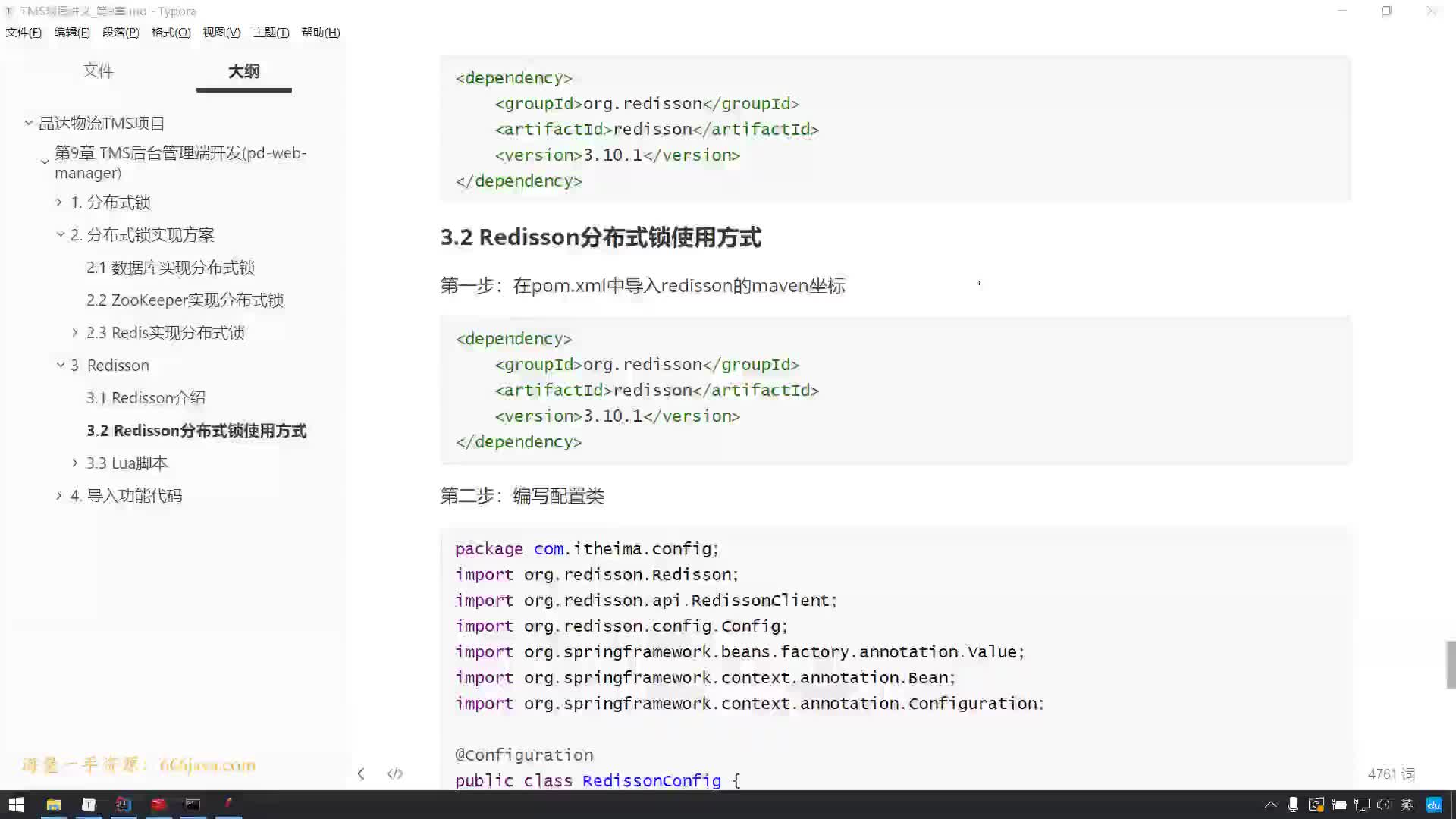Expand 2.3 Redis实现分布式锁 node
1456x819 pixels.
(75, 332)
